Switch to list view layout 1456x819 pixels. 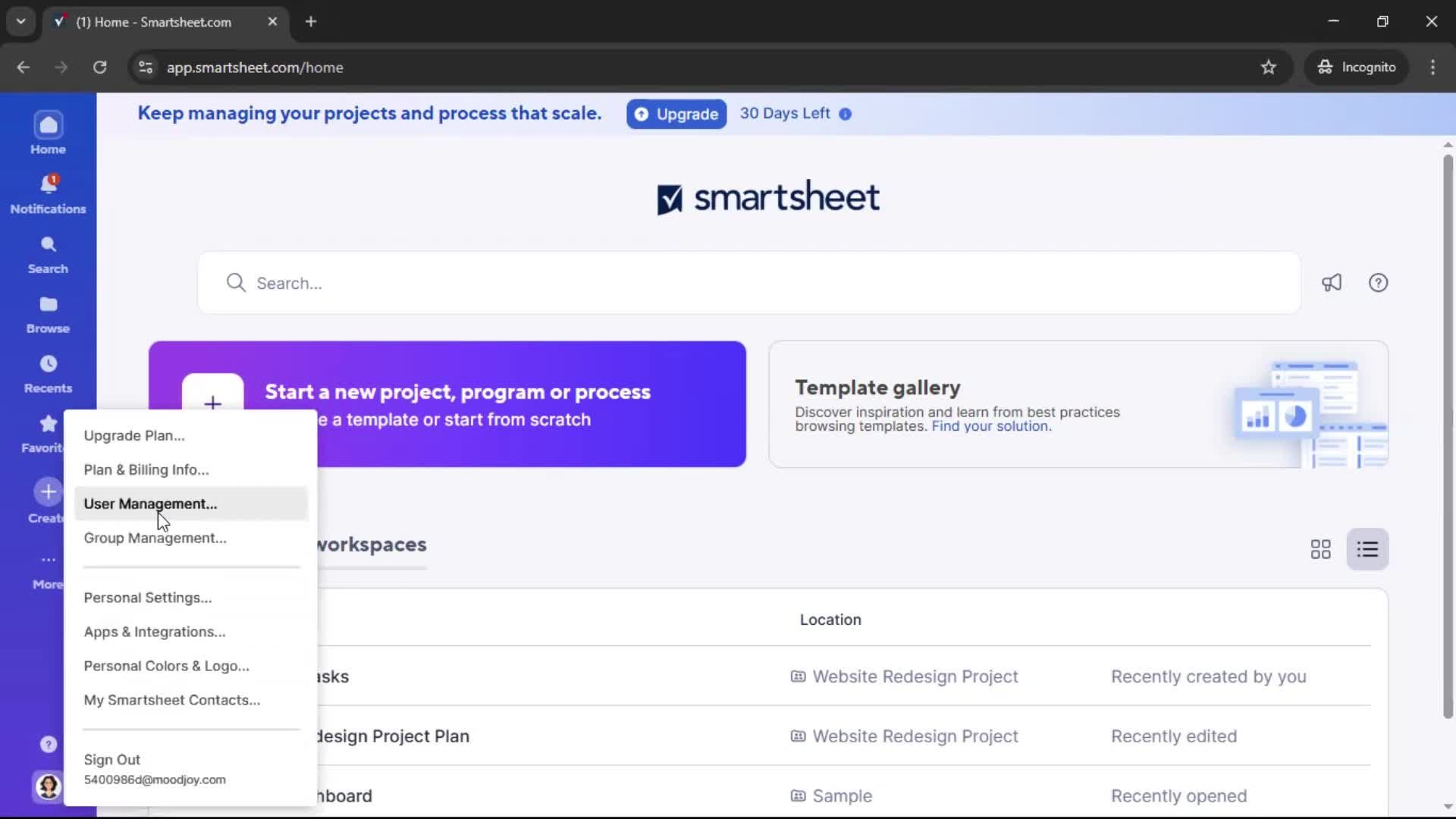[x=1367, y=549]
